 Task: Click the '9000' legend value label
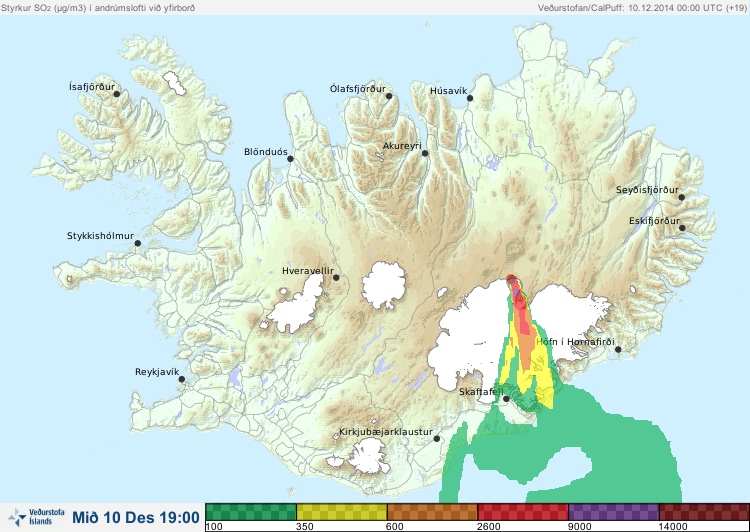pyautogui.click(x=579, y=527)
